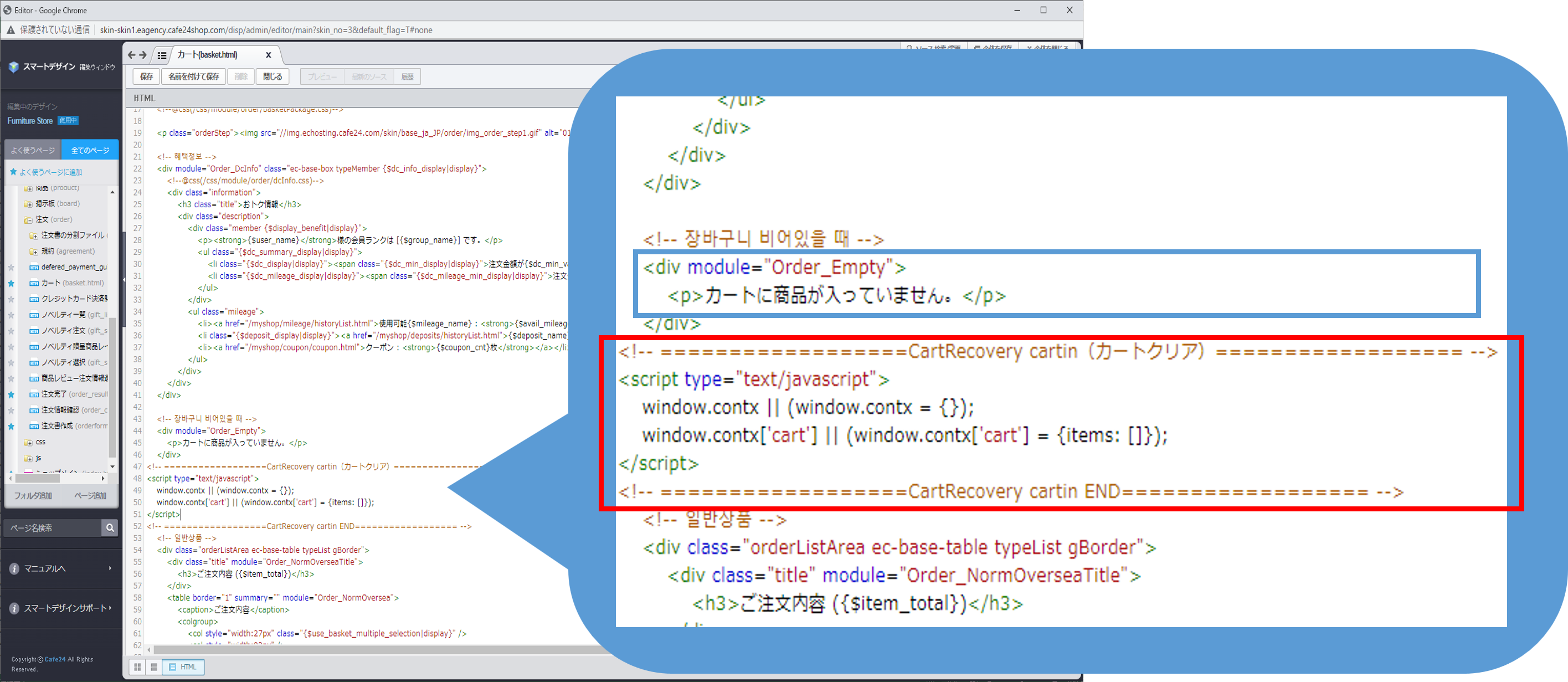
Task: Click the 保存 button
Action: click(147, 76)
